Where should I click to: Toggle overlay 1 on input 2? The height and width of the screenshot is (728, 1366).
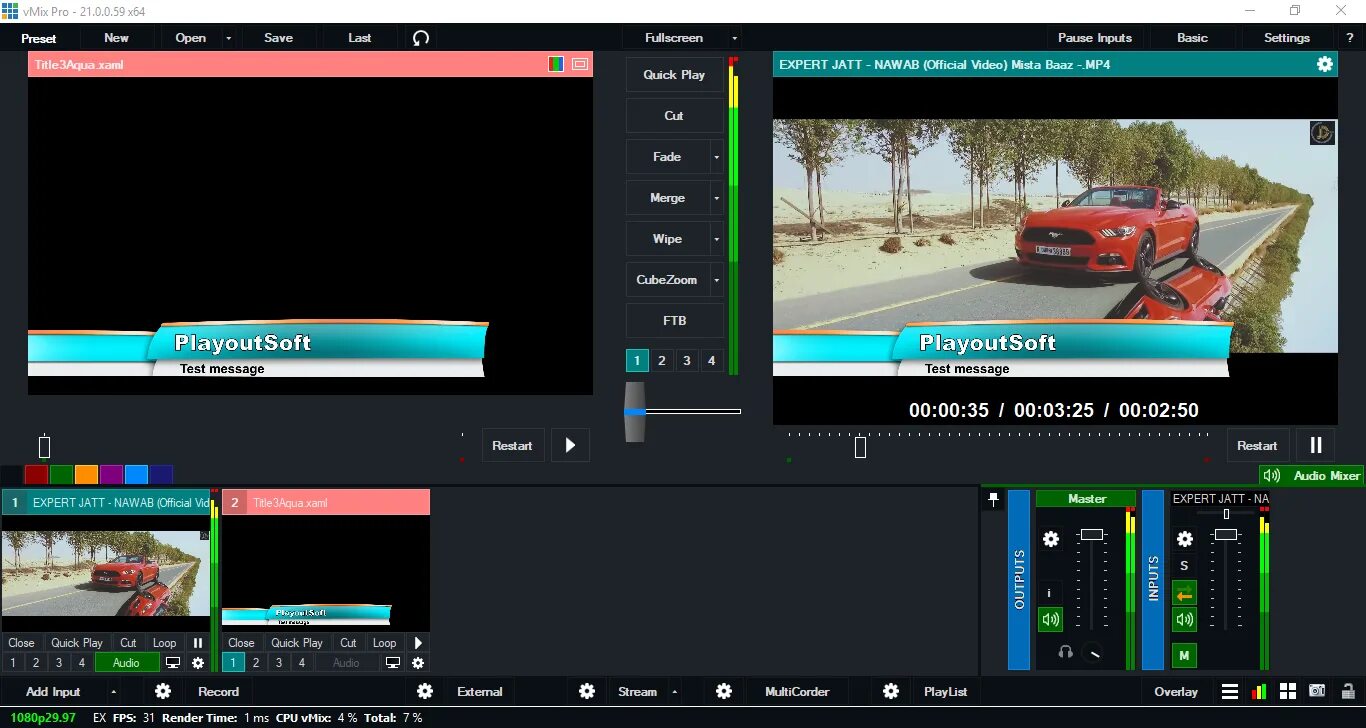click(x=232, y=662)
